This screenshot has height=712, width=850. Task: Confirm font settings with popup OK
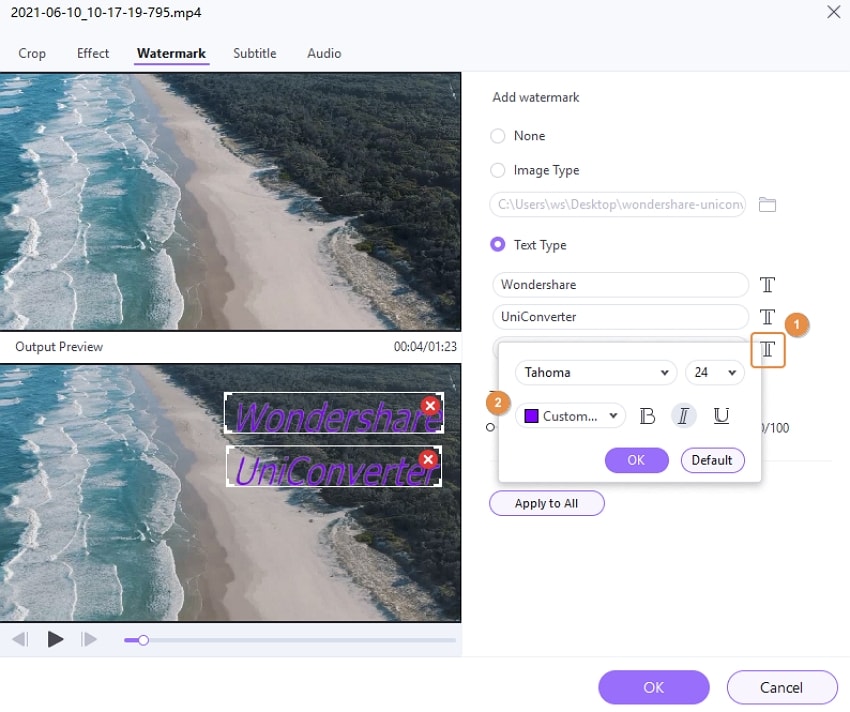pyautogui.click(x=636, y=460)
